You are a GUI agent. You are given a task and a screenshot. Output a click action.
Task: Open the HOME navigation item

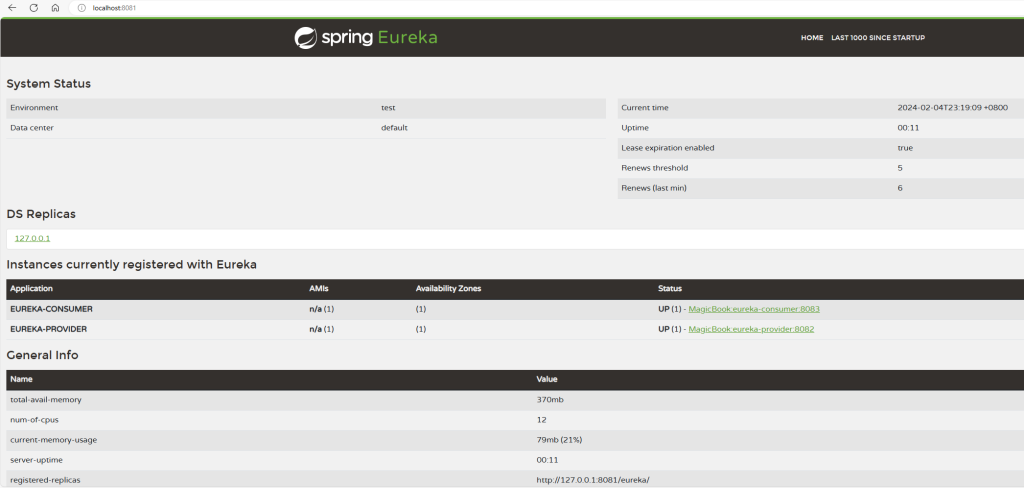pyautogui.click(x=812, y=38)
